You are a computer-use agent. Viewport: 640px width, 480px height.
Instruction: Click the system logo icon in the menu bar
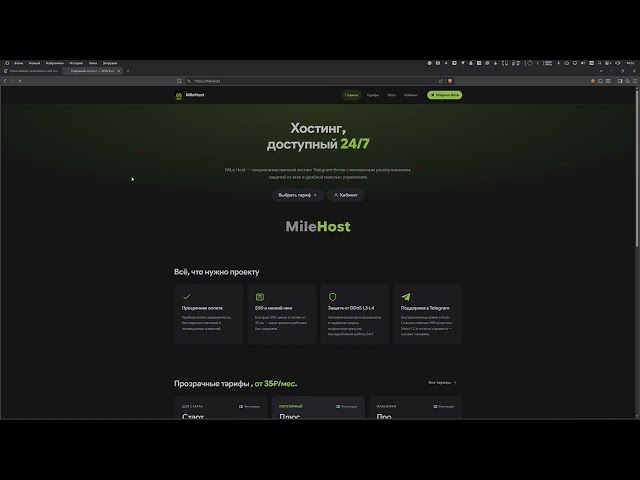coord(7,63)
